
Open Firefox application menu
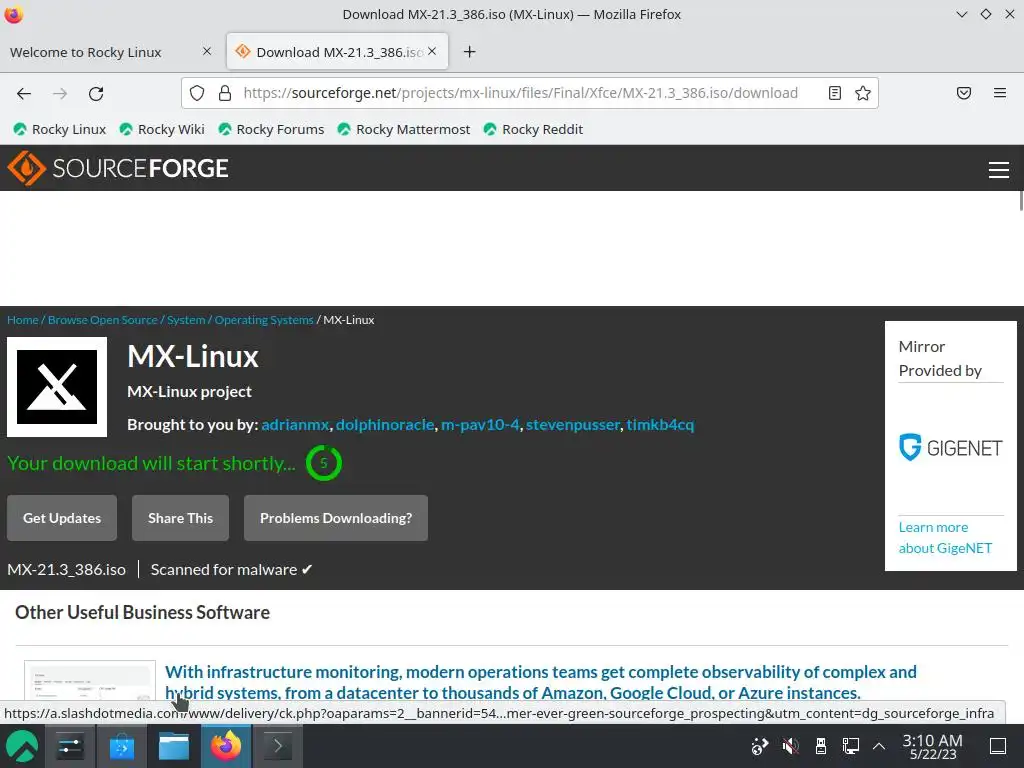click(x=999, y=93)
